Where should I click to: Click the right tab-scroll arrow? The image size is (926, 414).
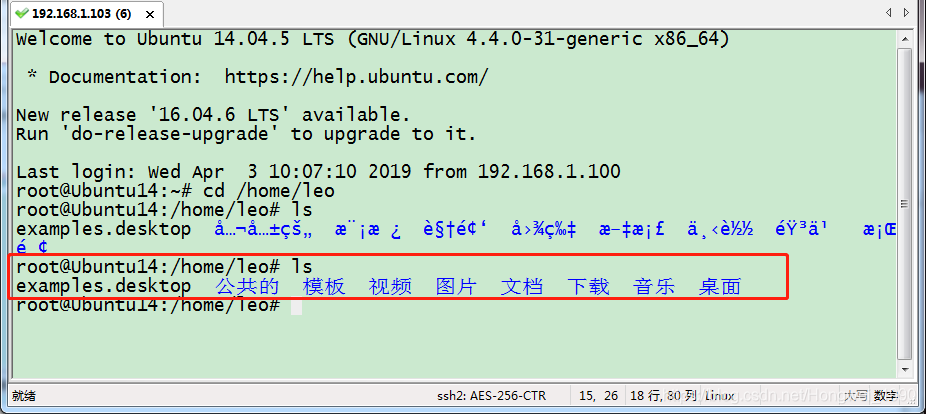coord(907,12)
